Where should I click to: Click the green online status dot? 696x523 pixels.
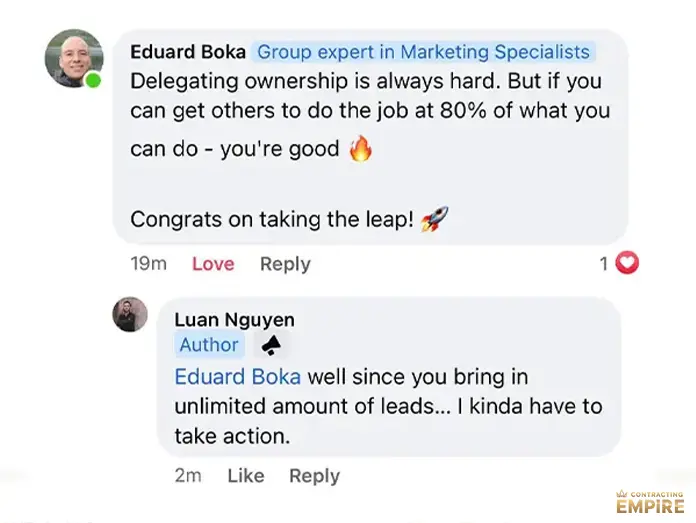pos(94,80)
